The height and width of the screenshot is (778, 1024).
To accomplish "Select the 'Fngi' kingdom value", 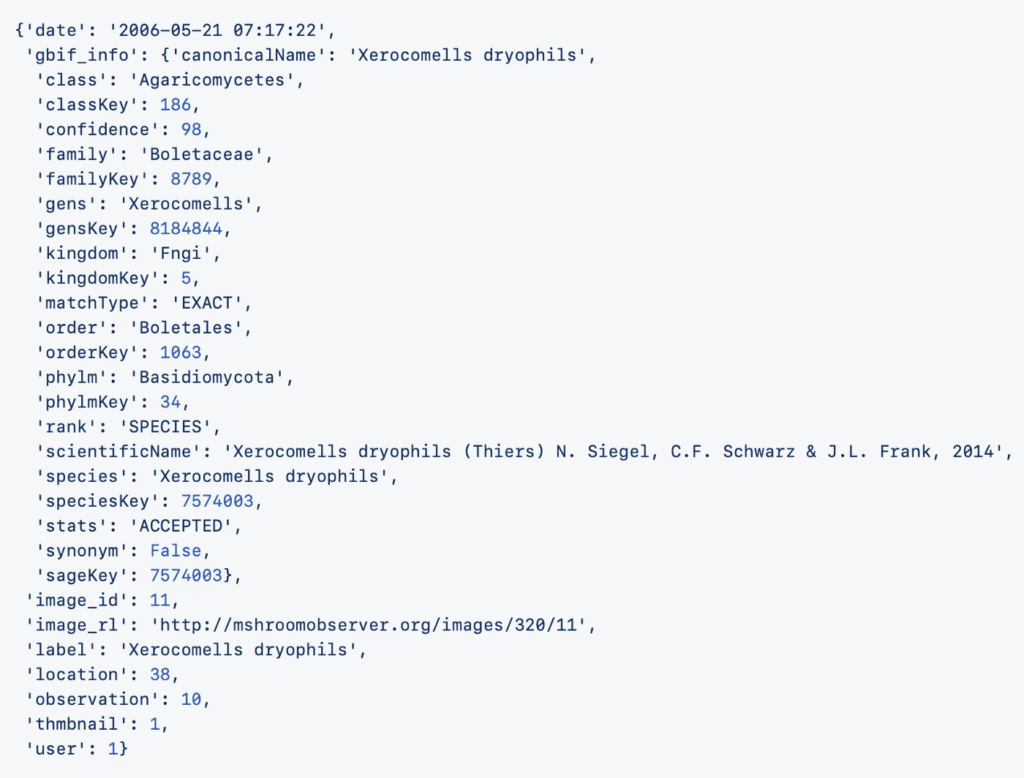I will tap(181, 253).
